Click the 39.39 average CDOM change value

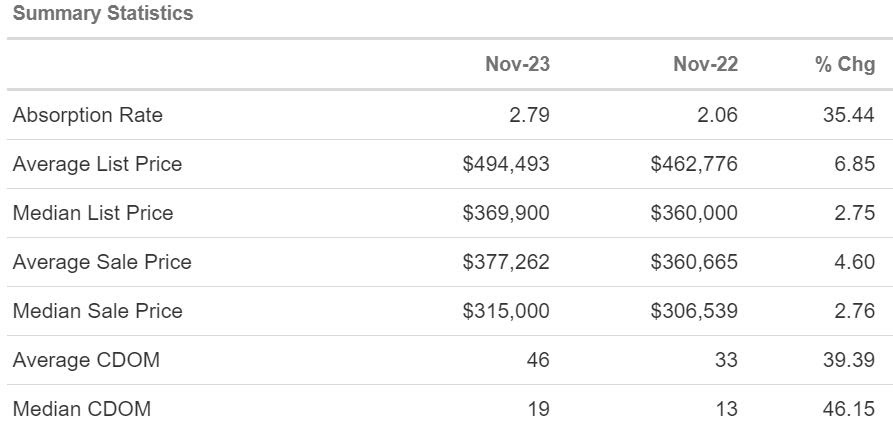point(848,360)
